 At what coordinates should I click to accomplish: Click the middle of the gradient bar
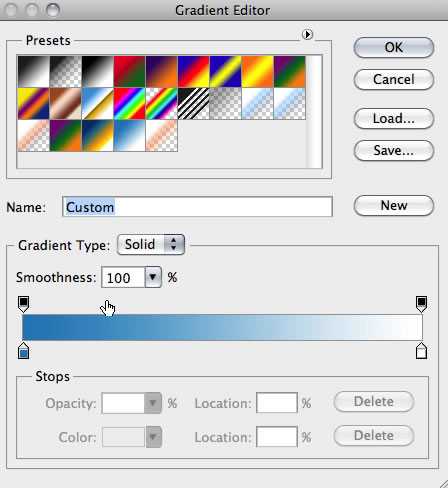click(x=222, y=327)
